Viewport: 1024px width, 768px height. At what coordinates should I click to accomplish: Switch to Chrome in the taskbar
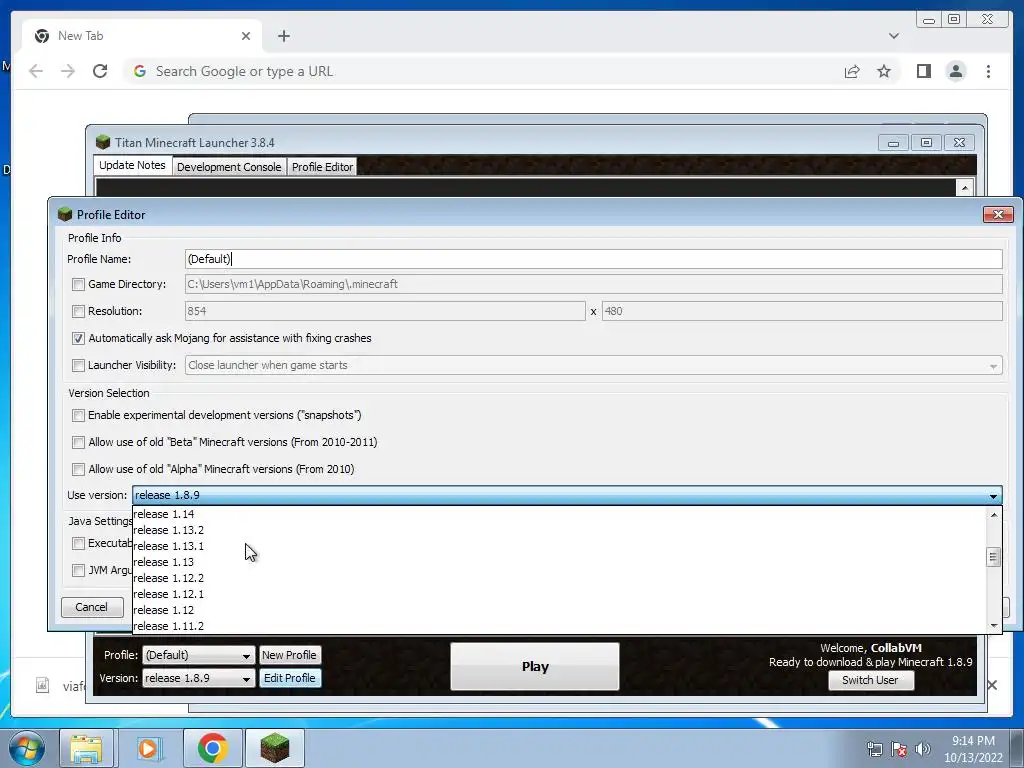[x=212, y=748]
